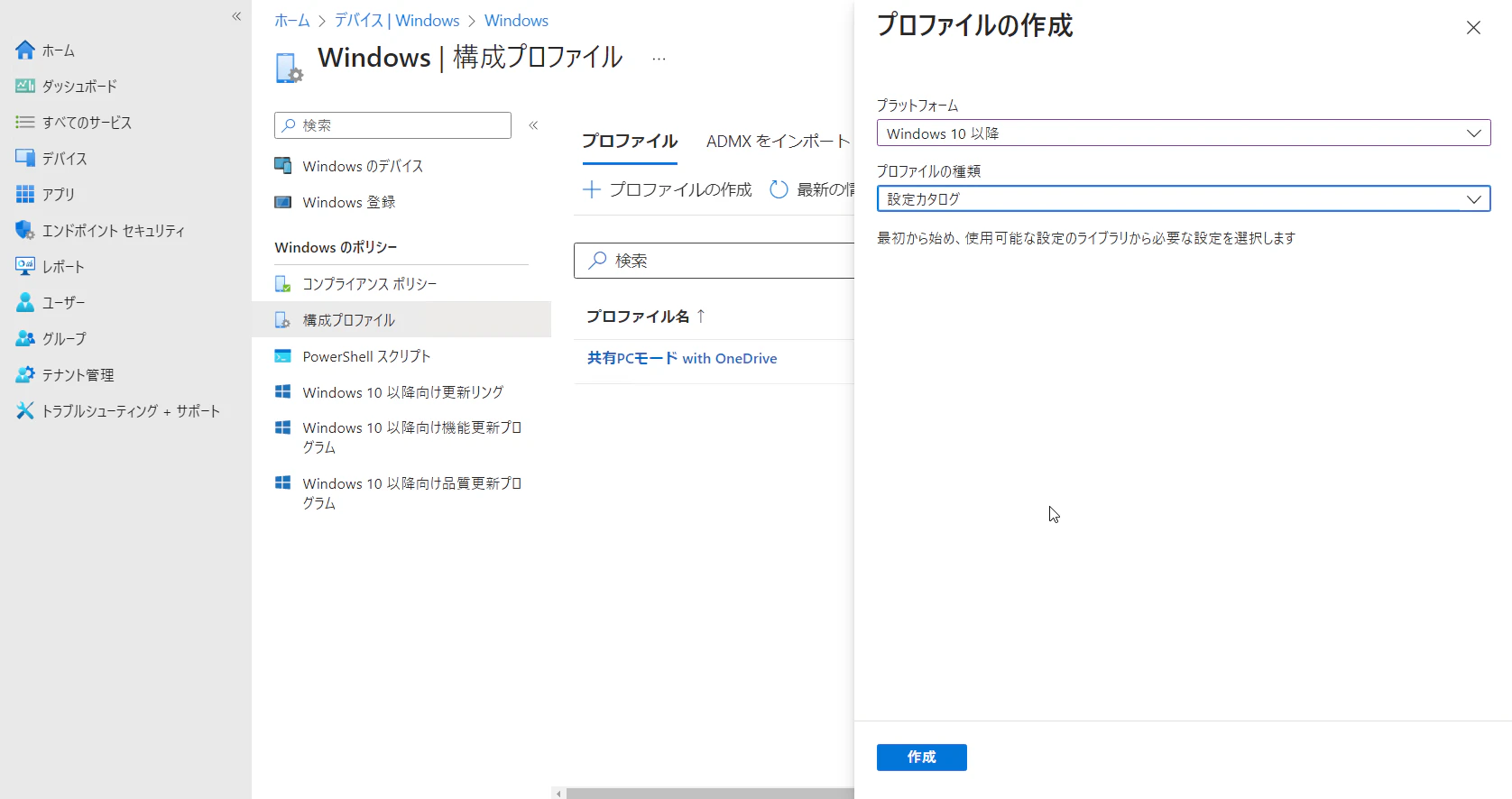Select the グループ people icon
The image size is (1512, 799).
pyautogui.click(x=25, y=339)
